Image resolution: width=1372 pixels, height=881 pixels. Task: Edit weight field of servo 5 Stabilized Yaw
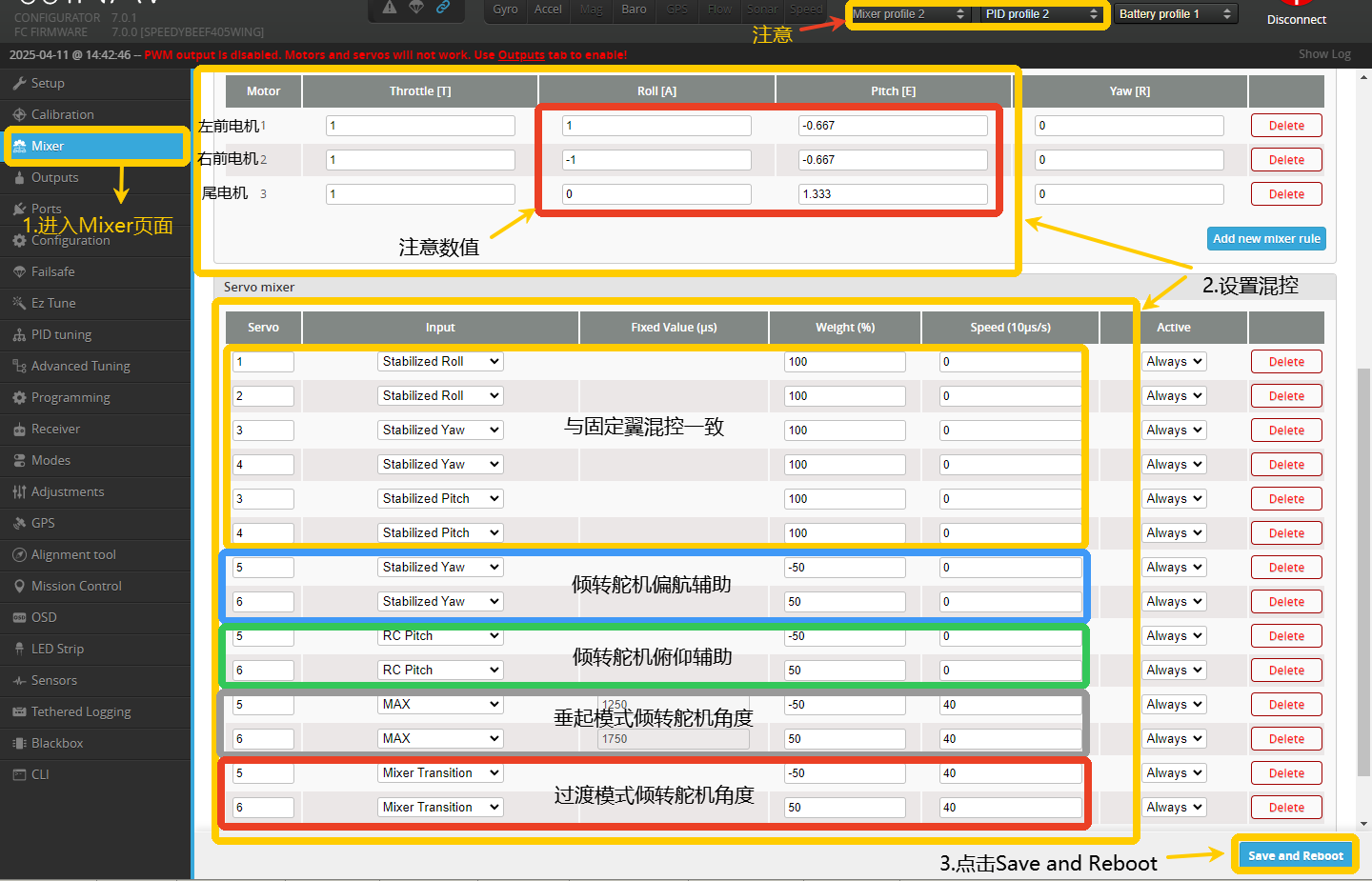coord(845,568)
